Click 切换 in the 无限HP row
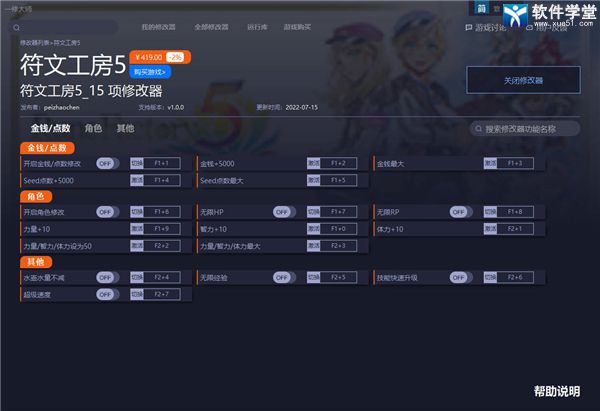 [x=313, y=212]
